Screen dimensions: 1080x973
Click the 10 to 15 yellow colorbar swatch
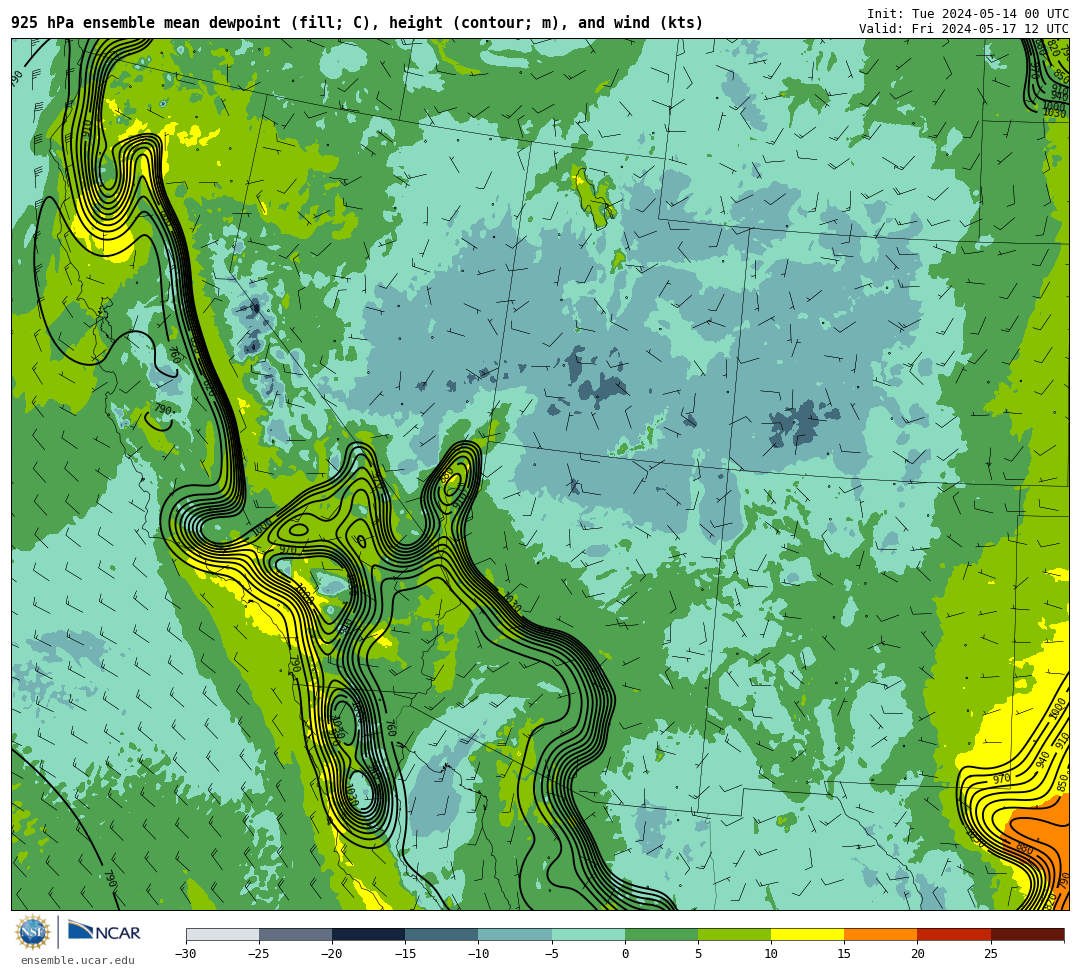[807, 934]
